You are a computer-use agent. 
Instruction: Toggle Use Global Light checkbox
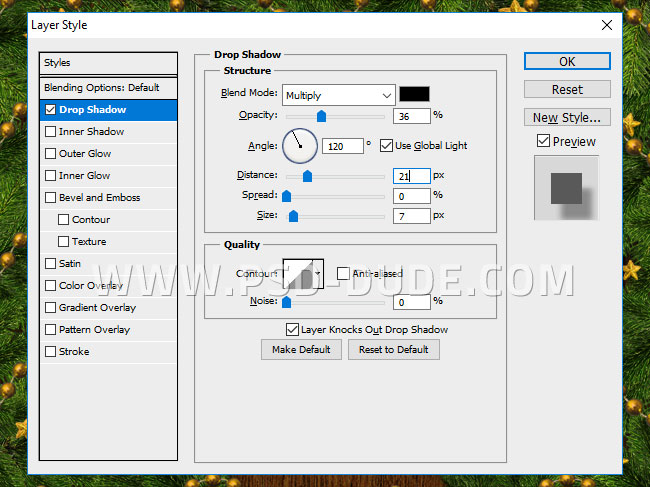[x=386, y=145]
